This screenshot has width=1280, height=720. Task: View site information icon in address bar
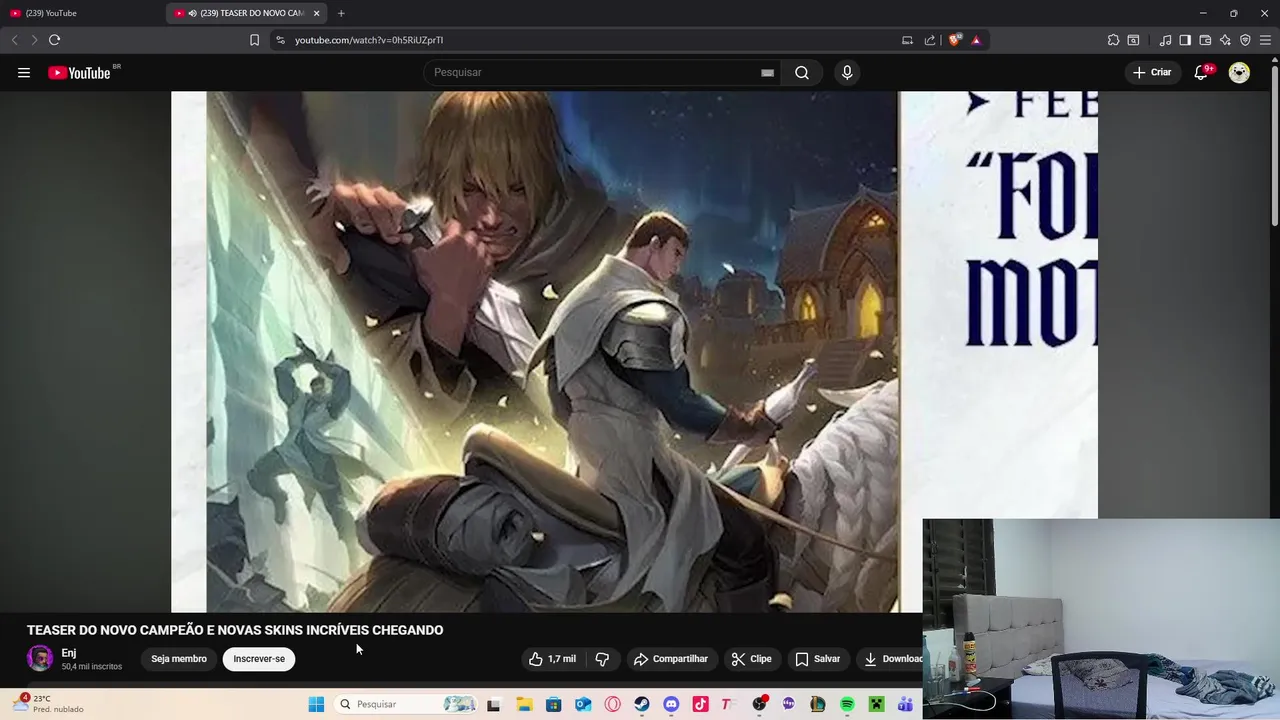pyautogui.click(x=280, y=40)
